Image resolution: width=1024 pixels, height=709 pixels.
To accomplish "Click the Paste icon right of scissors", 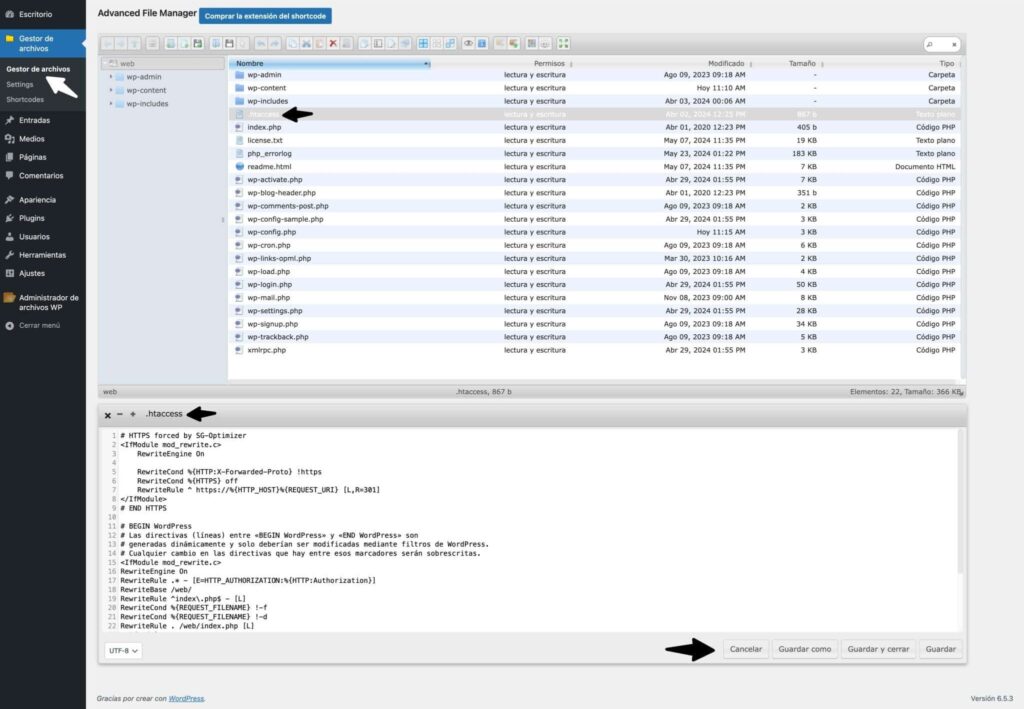I will (x=319, y=44).
